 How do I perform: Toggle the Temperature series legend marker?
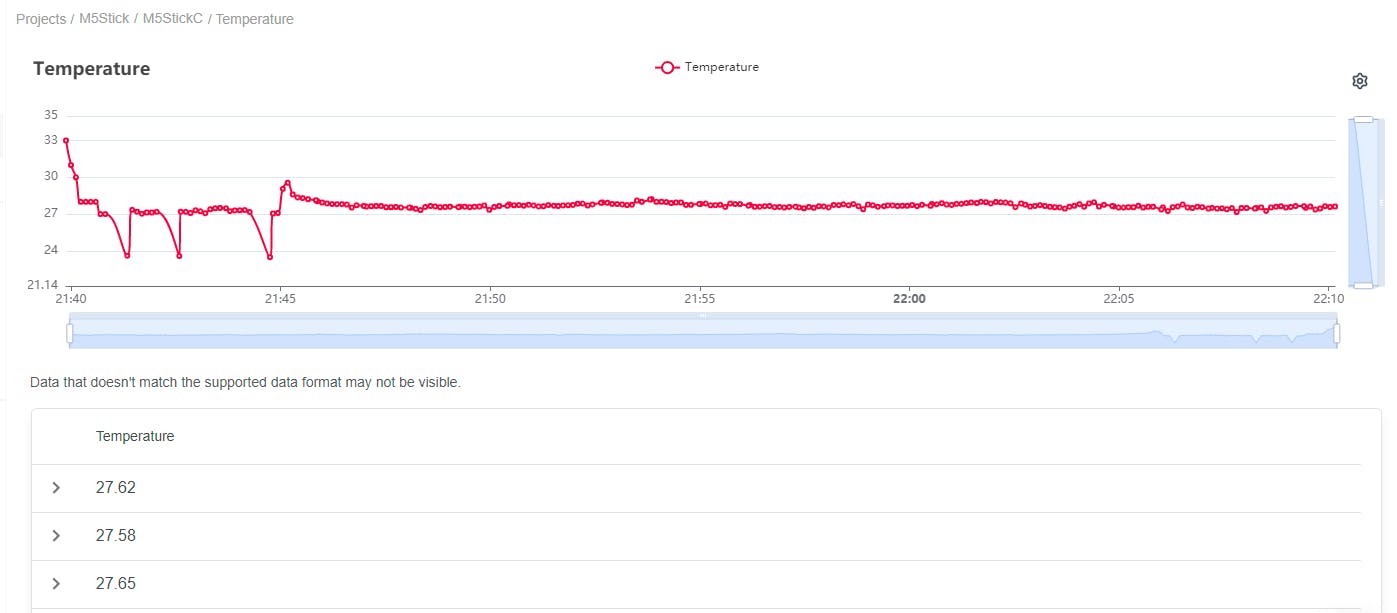(x=667, y=68)
